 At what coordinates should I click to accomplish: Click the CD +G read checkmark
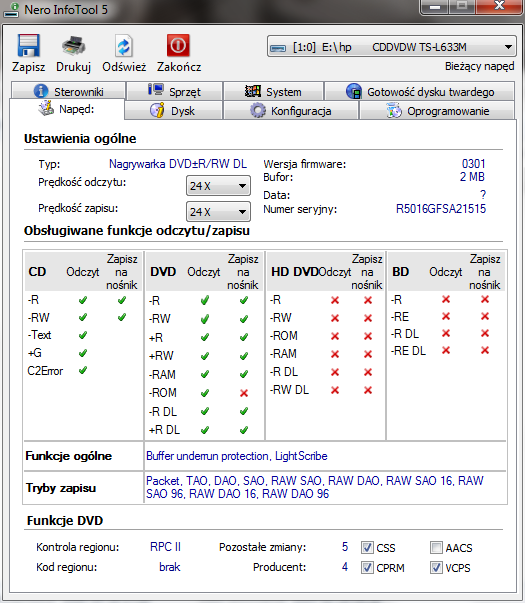tap(83, 353)
